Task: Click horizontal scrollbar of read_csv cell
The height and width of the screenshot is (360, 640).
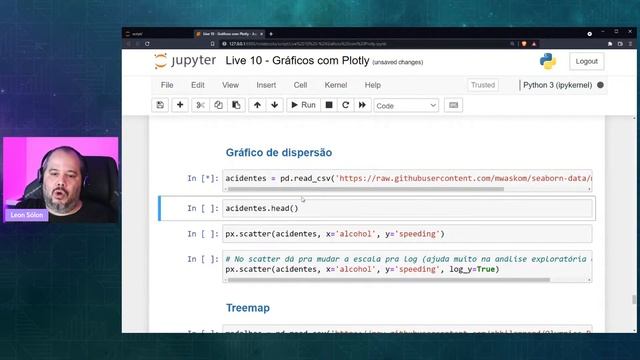Action: click(366, 189)
